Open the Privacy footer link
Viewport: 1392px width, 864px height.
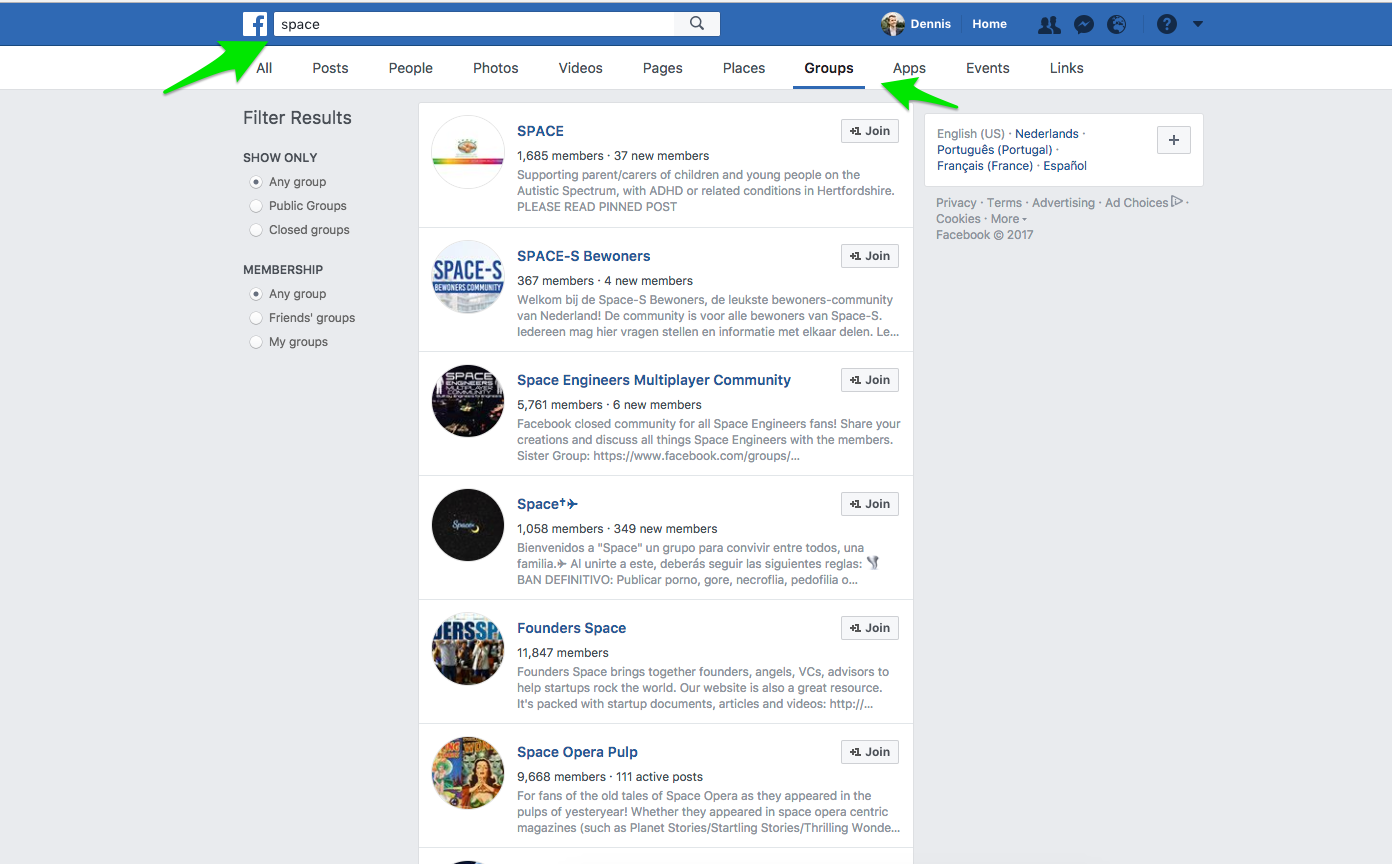(956, 203)
